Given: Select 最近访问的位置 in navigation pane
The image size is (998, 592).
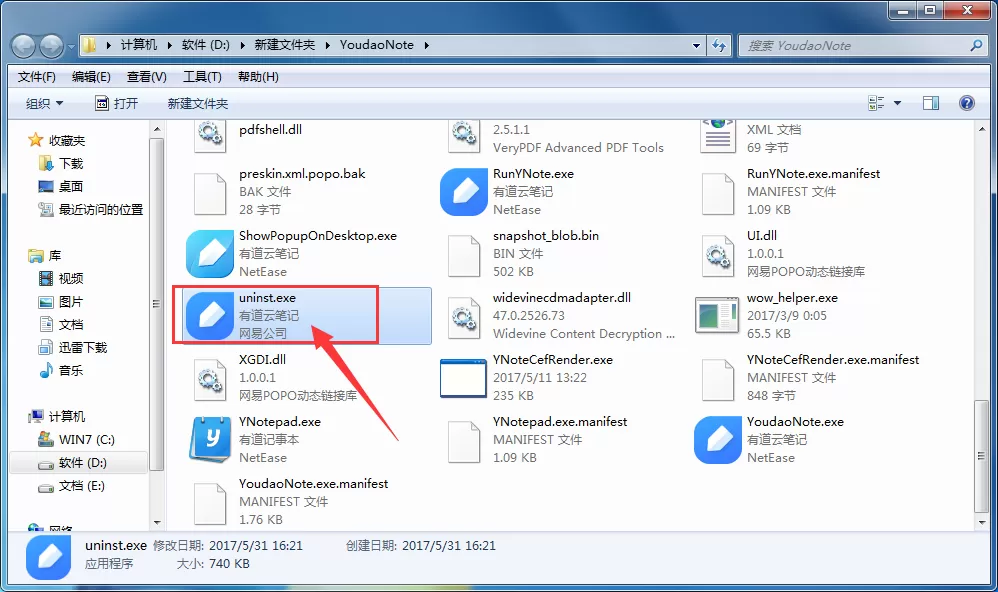Looking at the screenshot, I should [x=91, y=209].
